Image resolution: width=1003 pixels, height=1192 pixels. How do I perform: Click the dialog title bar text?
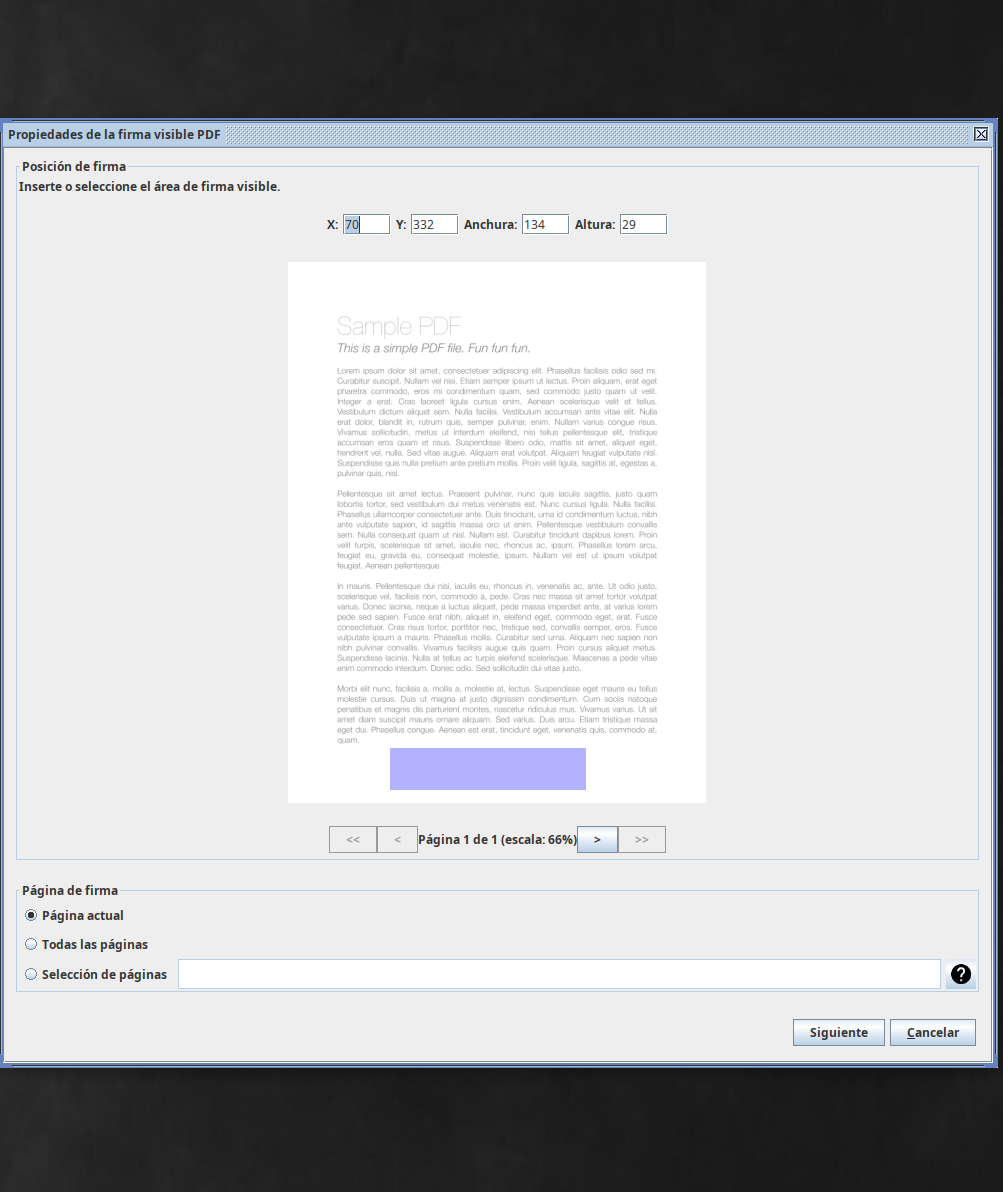coord(114,134)
